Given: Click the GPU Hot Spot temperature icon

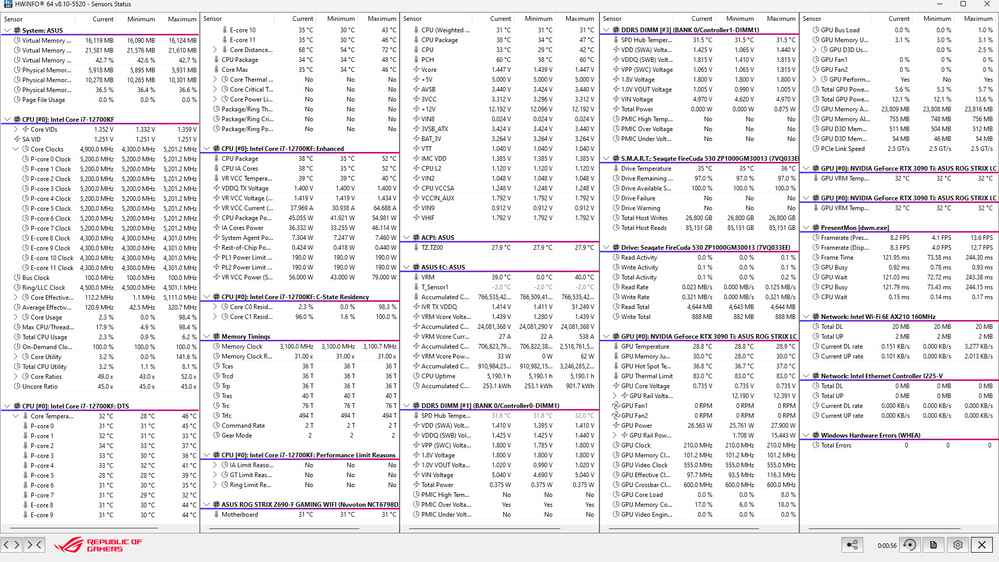Looking at the screenshot, I should 615,366.
